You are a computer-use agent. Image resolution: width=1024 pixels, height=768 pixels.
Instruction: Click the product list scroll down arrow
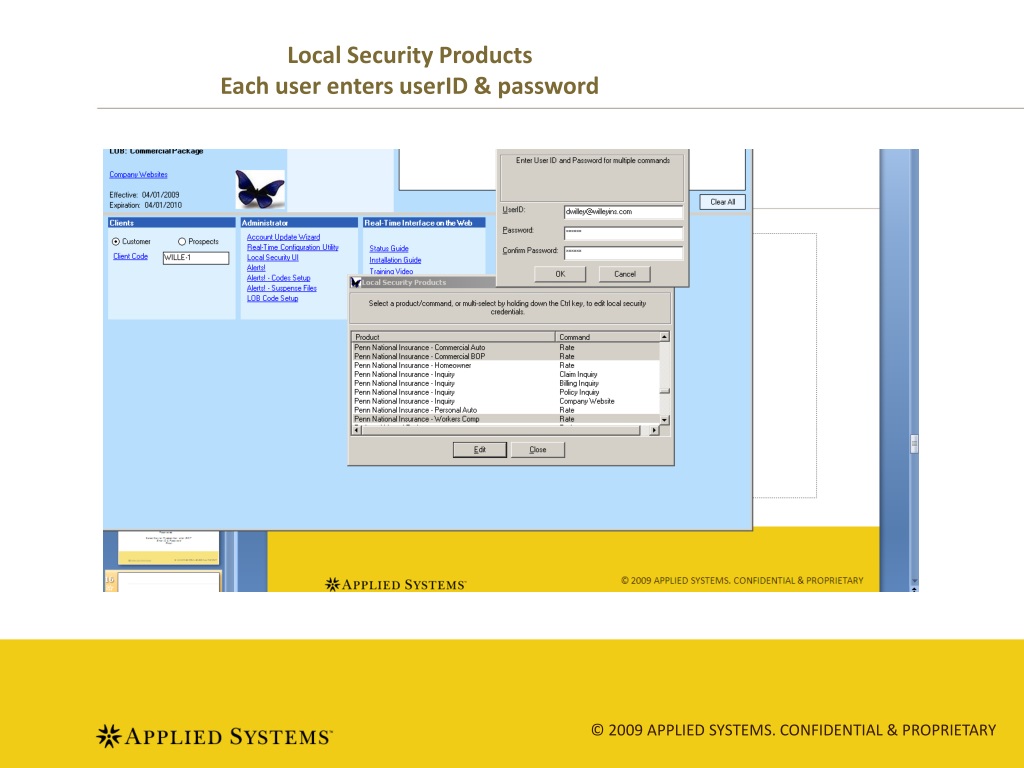pos(664,420)
